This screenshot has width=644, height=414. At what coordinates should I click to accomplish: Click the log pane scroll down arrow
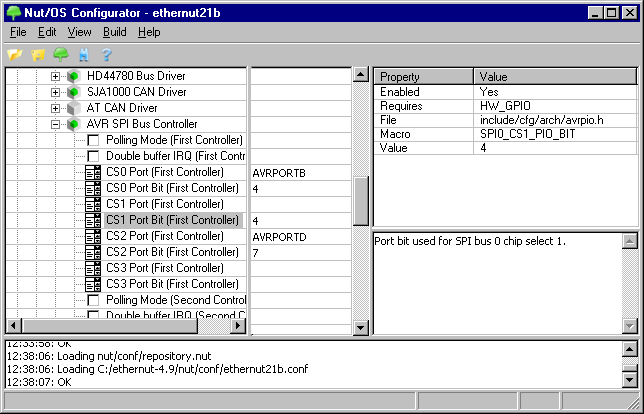630,380
